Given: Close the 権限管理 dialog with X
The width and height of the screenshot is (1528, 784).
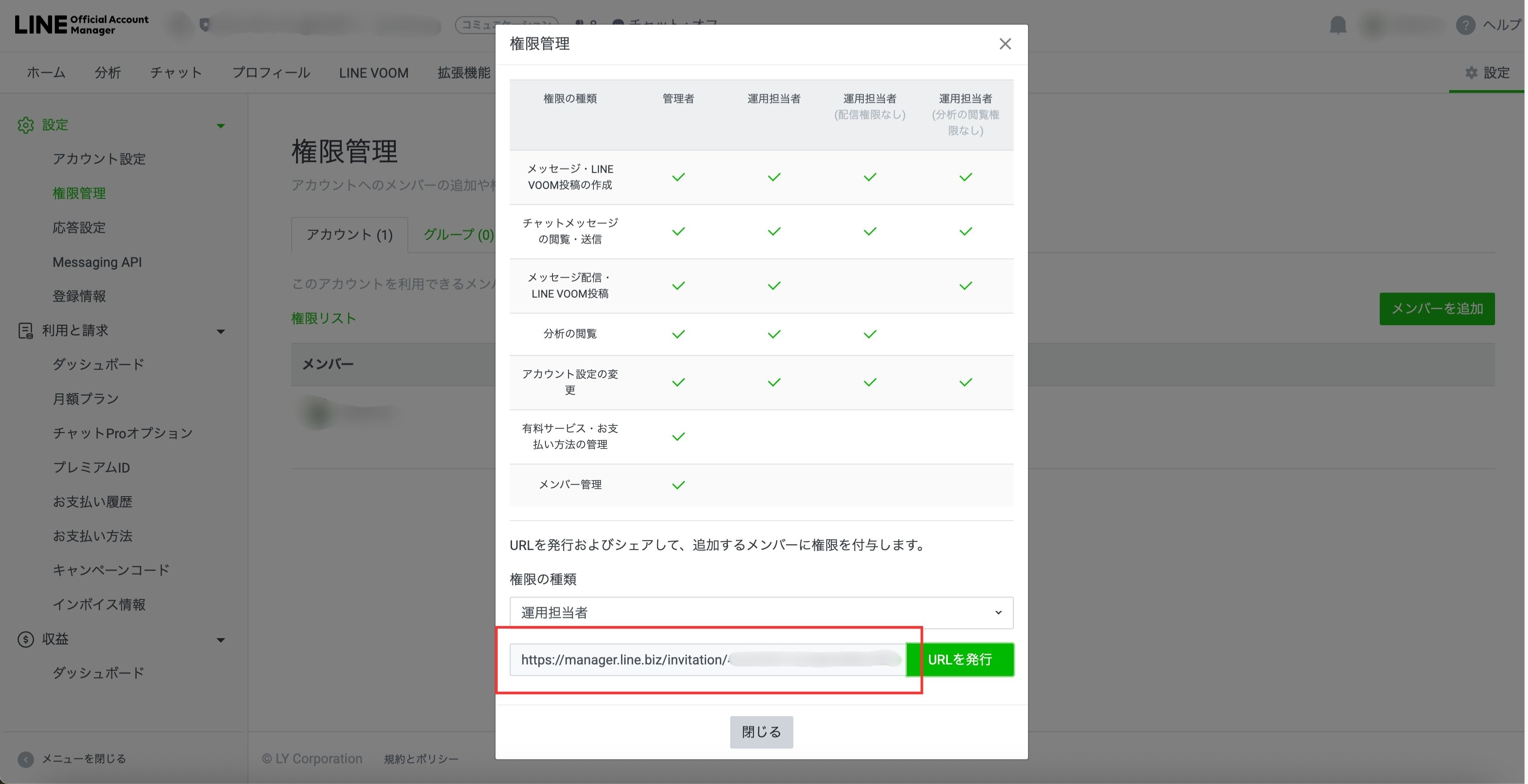Looking at the screenshot, I should click(1005, 44).
